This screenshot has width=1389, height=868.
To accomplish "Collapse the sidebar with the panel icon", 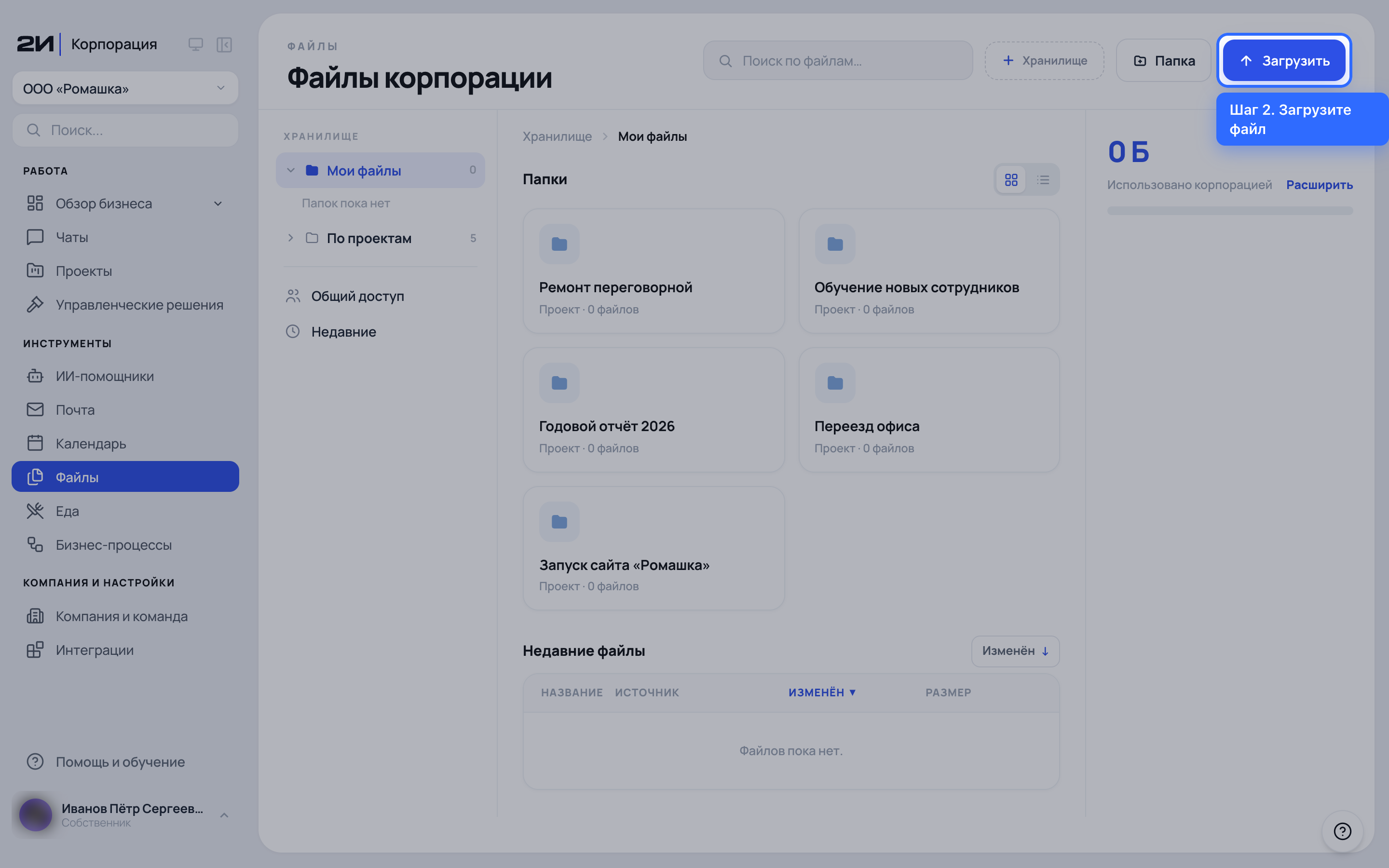I will click(224, 44).
